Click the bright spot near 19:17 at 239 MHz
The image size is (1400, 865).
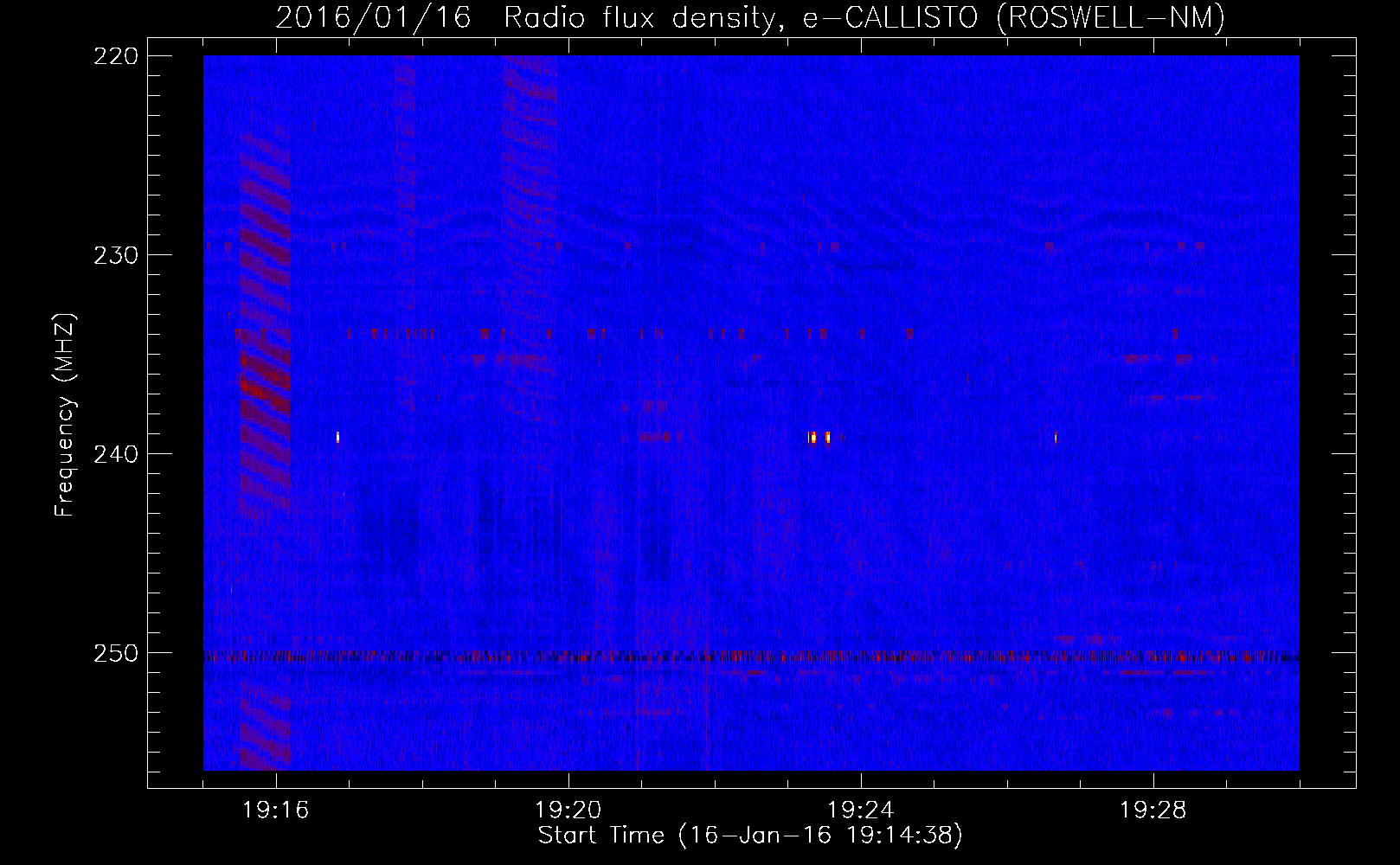(337, 437)
